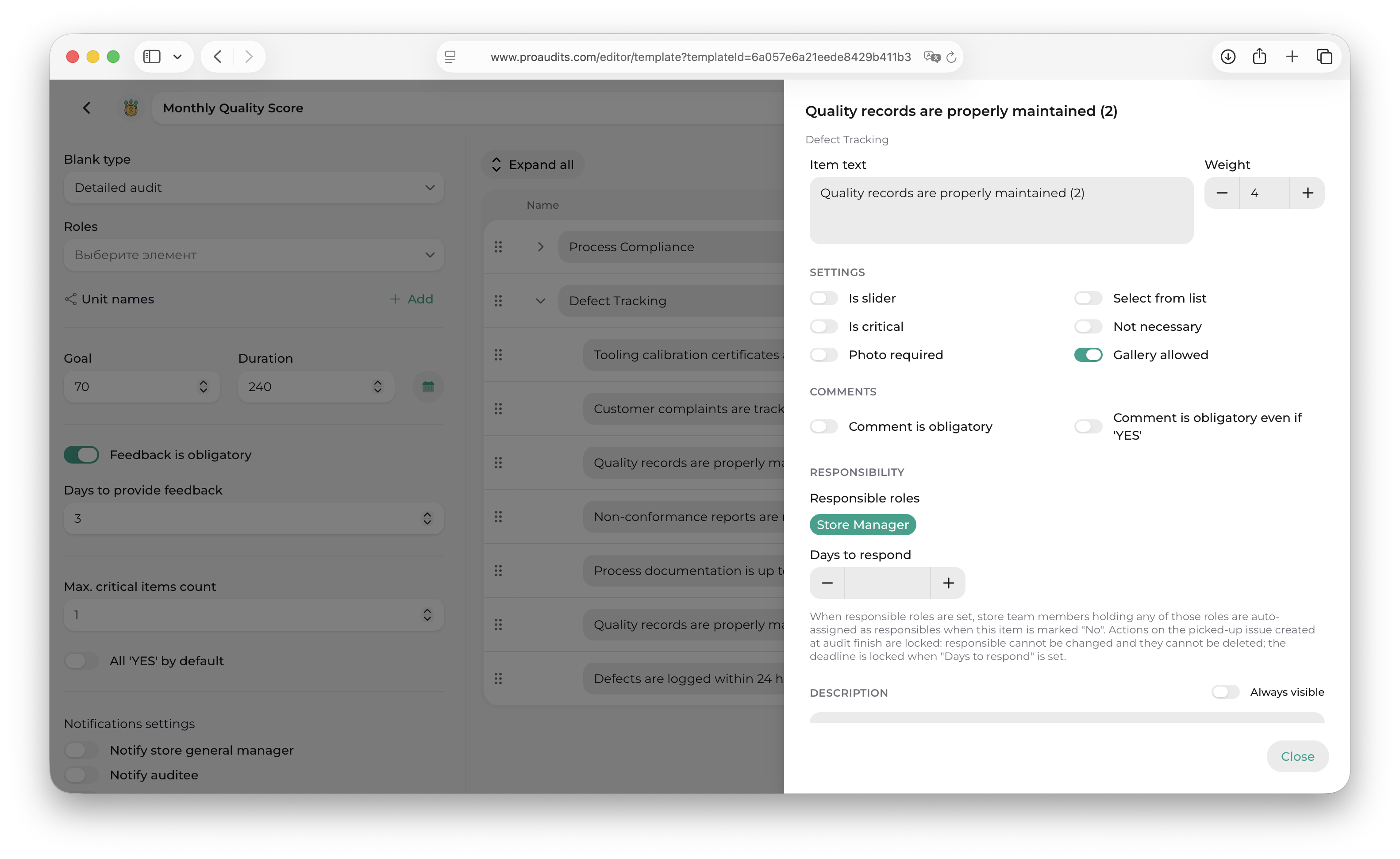
Task: Turn off Feedback is obligatory
Action: (81, 455)
